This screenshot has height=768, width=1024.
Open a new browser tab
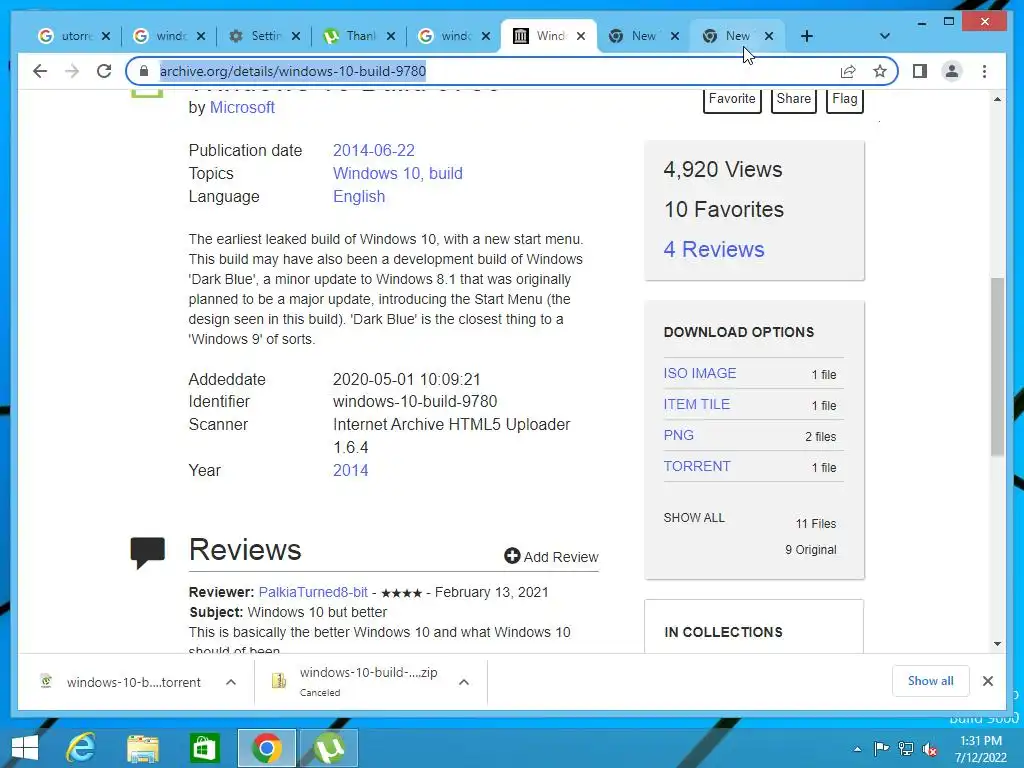807,36
